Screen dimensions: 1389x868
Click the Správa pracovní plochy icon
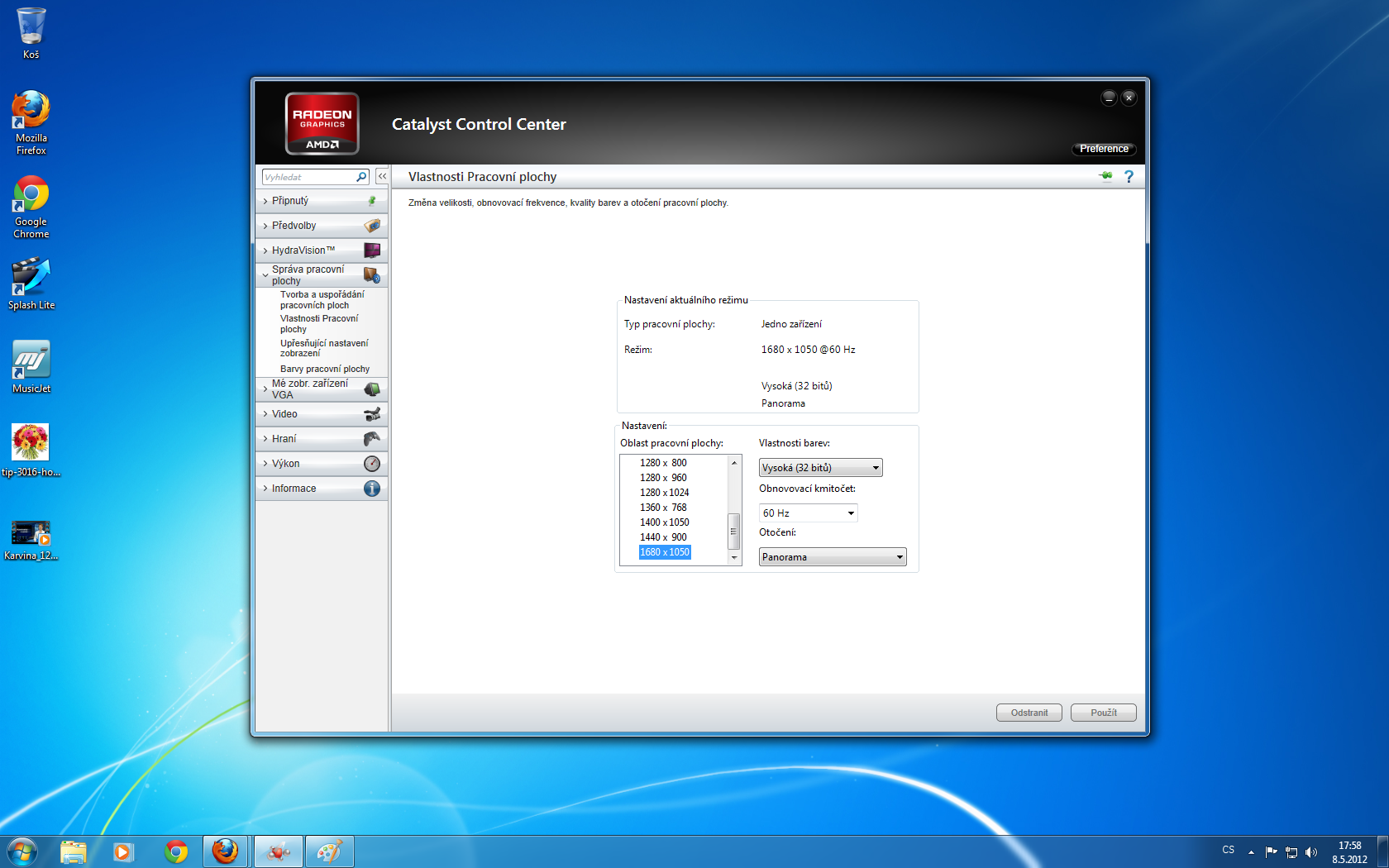point(372,275)
